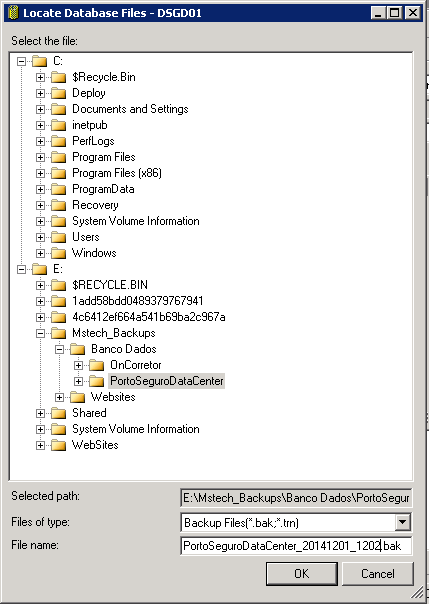Click into the File name field
Image resolution: width=429 pixels, height=604 pixels.
point(296,545)
